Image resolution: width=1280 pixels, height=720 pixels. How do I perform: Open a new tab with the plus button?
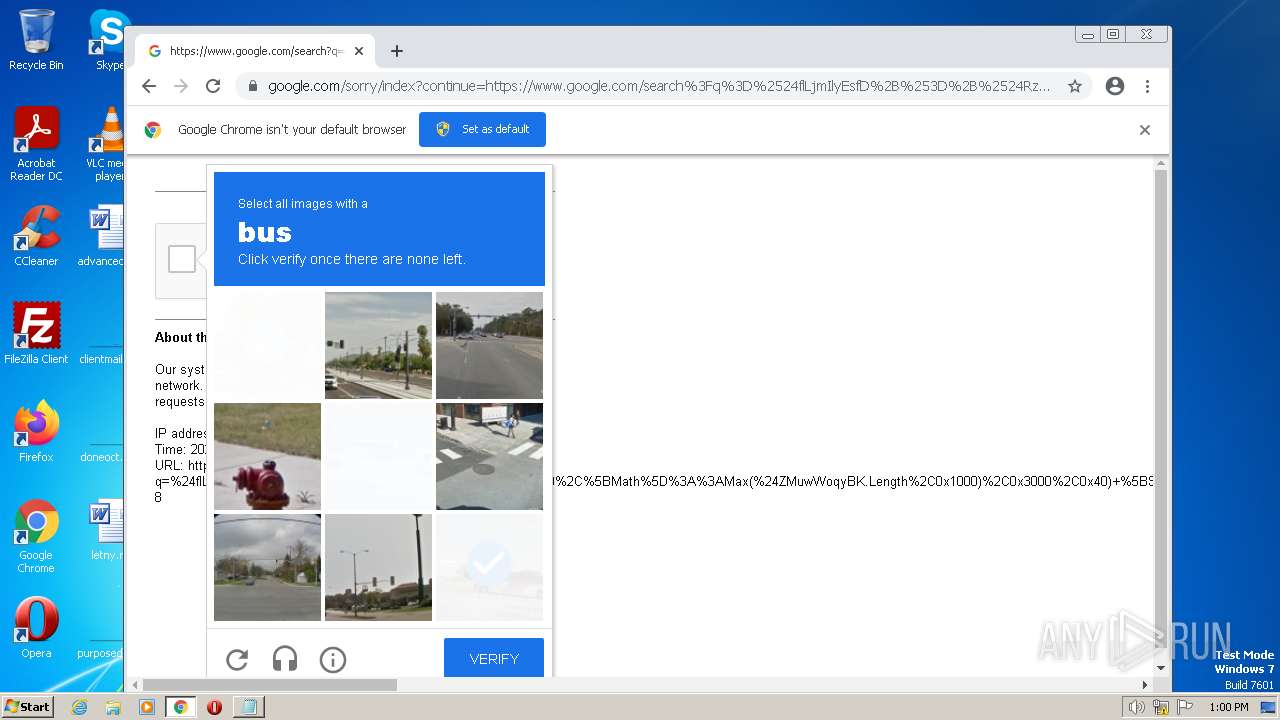coord(397,51)
